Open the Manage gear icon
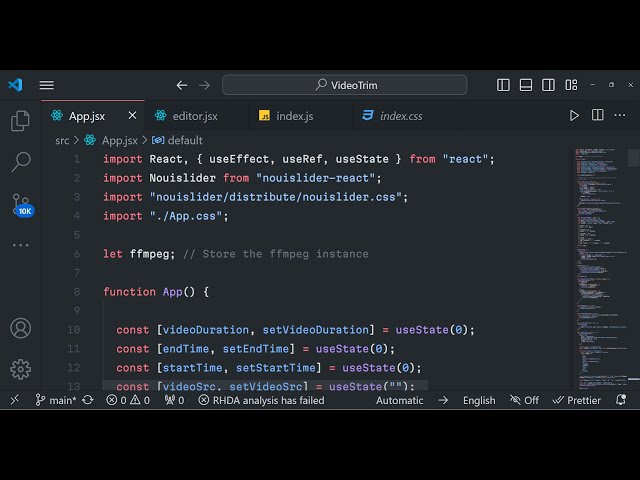This screenshot has width=640, height=480. (x=20, y=369)
